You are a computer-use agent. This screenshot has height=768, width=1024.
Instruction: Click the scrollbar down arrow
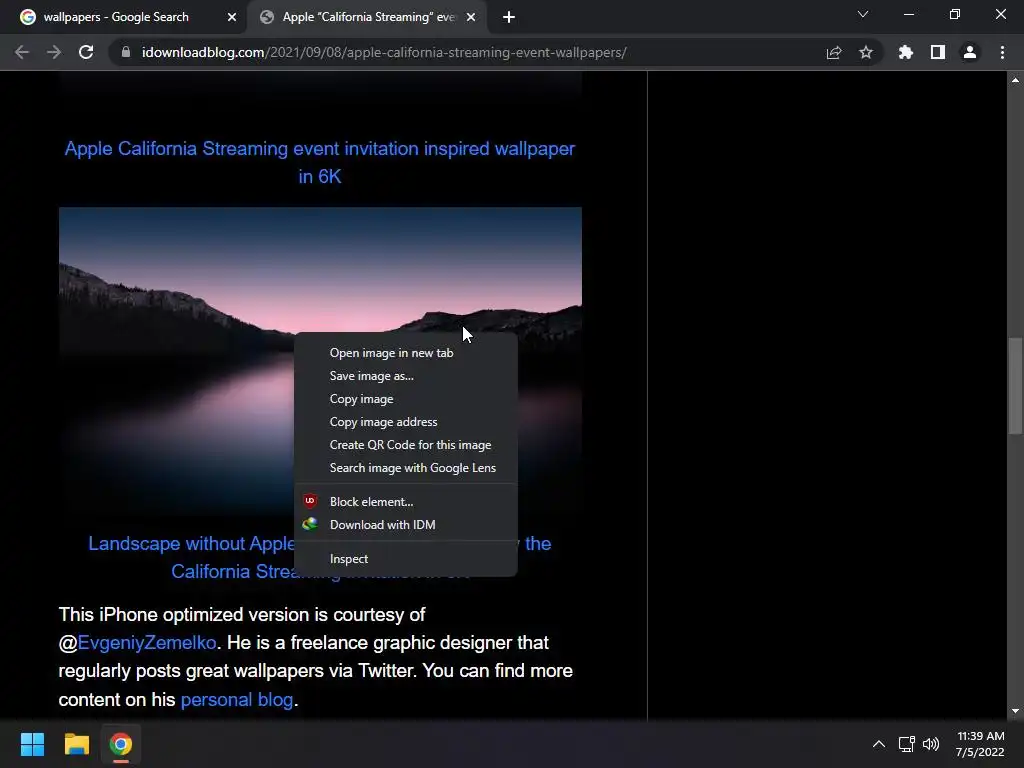[1015, 711]
